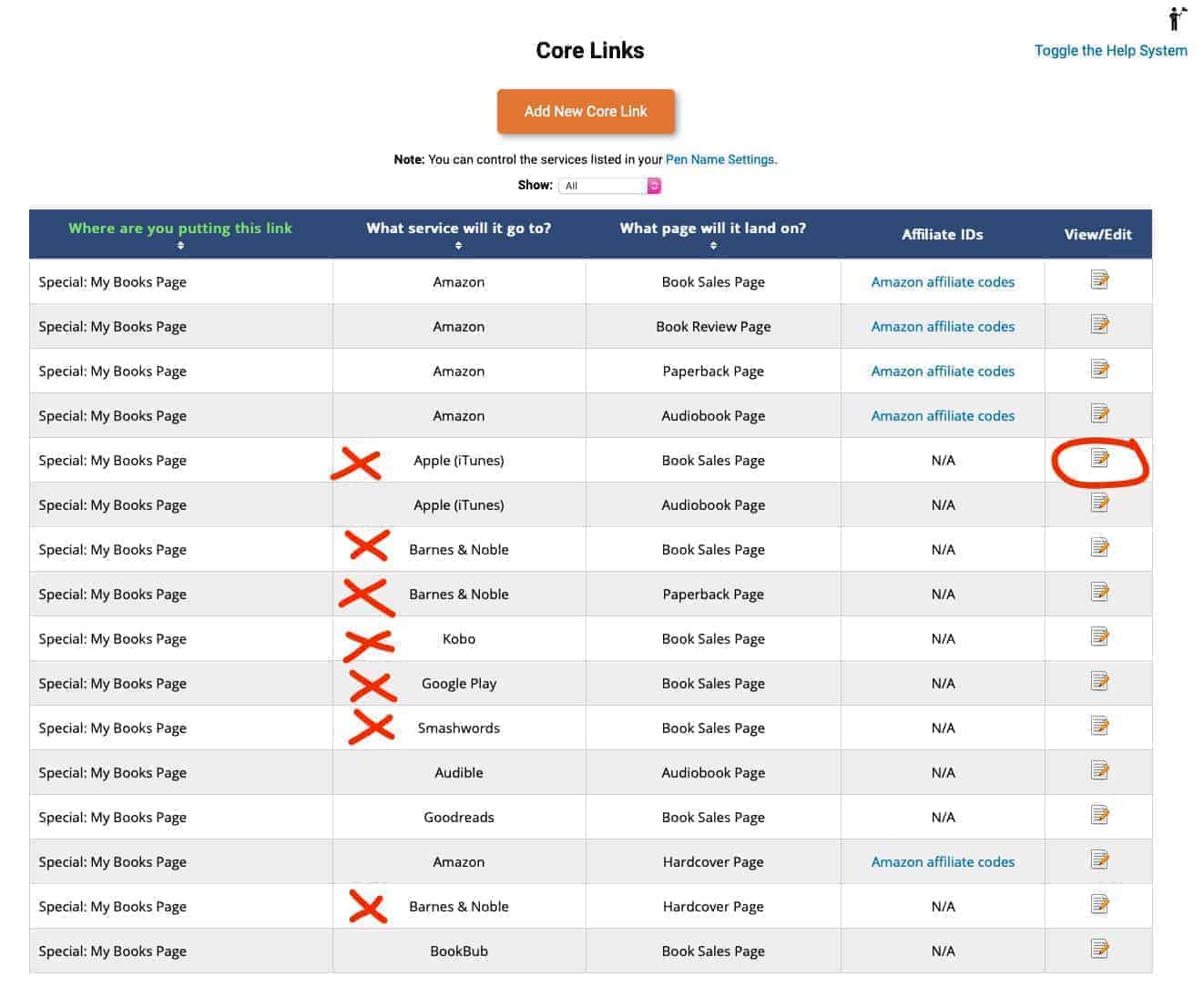The image size is (1204, 997).
Task: Select the Goodreads service cell
Action: [x=459, y=818]
